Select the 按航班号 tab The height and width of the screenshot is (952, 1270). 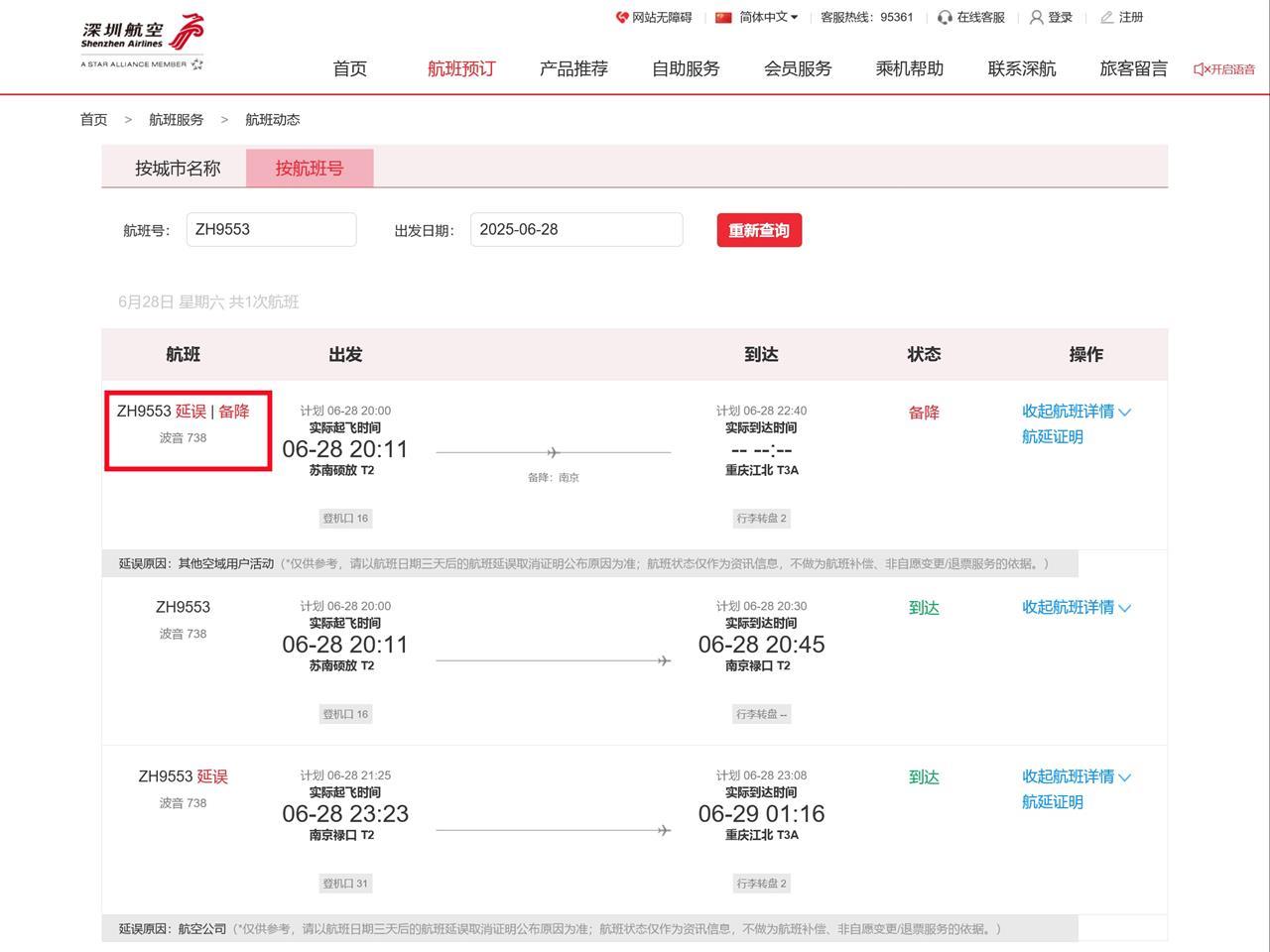pyautogui.click(x=310, y=169)
